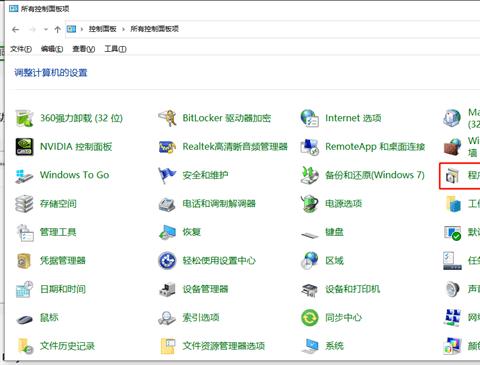The image size is (480, 365).
Task: Click the Realtek高清晰音频管理器 icon
Action: [x=167, y=147]
